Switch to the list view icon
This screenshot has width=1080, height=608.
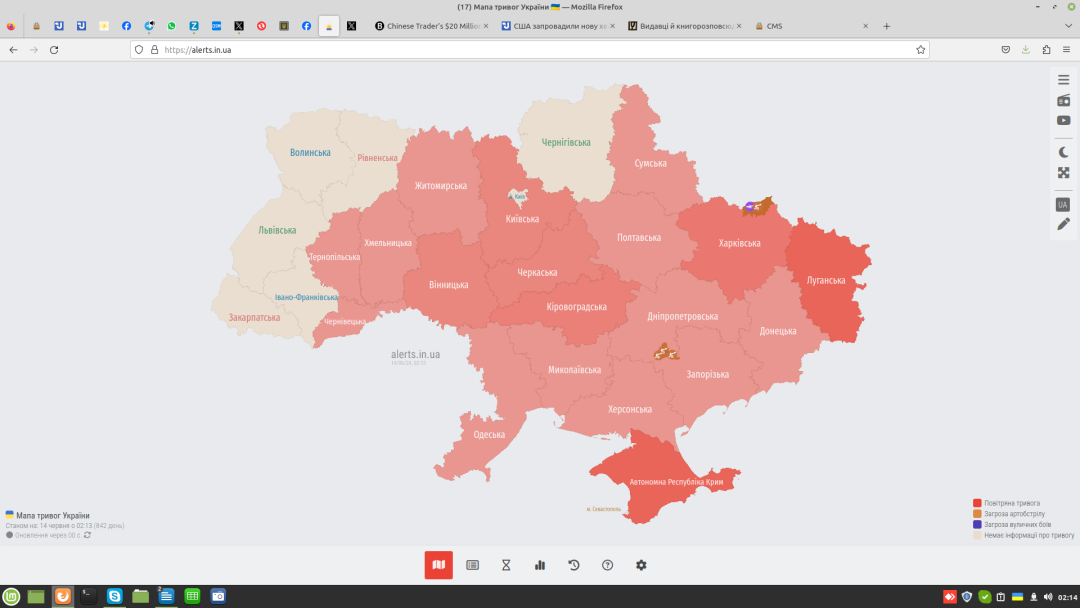(x=472, y=565)
